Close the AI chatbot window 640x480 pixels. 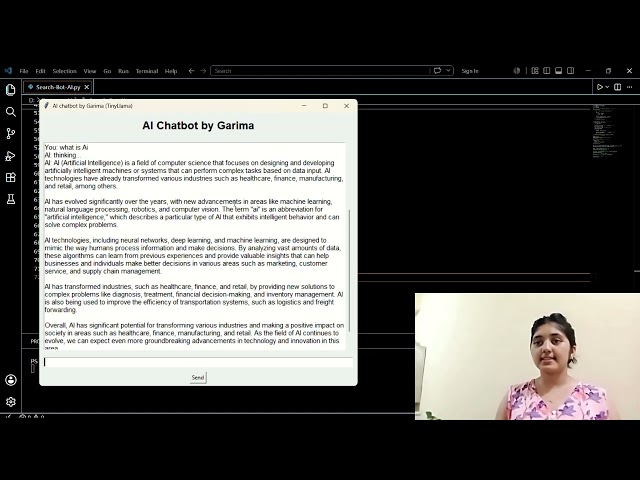tap(347, 106)
